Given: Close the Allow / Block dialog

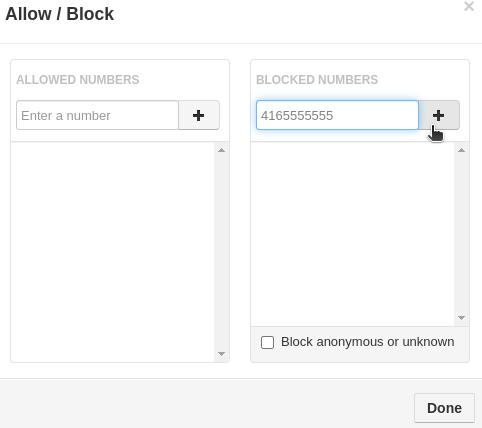Looking at the screenshot, I should 469,6.
